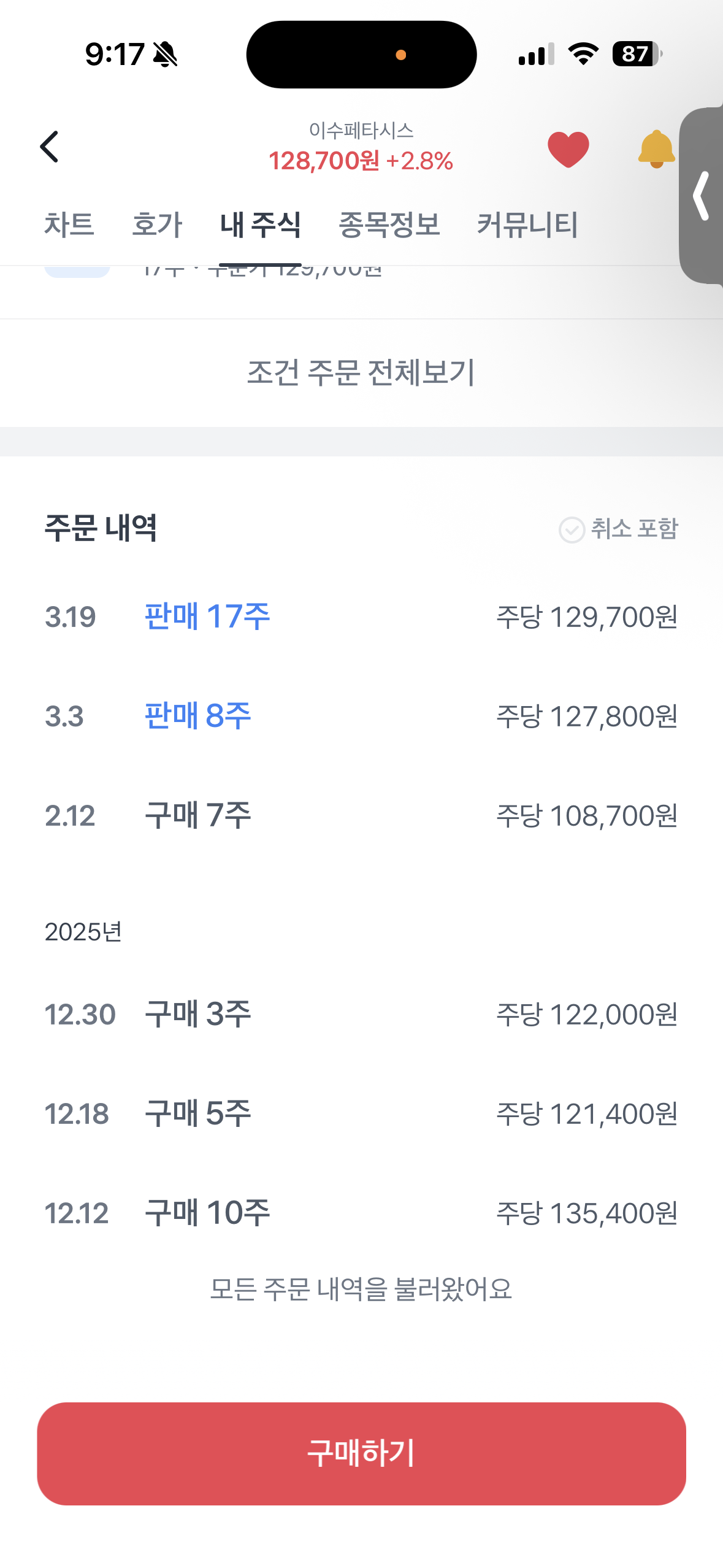
Task: Tap the back arrow icon
Action: 49,147
